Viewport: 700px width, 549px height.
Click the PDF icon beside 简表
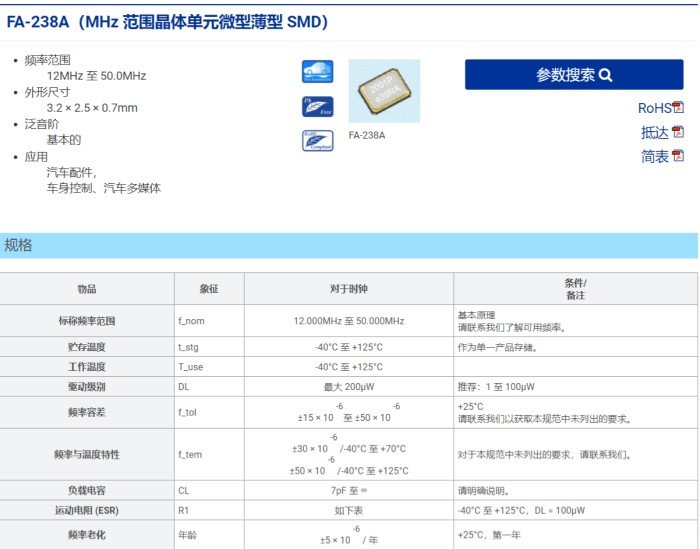click(678, 156)
